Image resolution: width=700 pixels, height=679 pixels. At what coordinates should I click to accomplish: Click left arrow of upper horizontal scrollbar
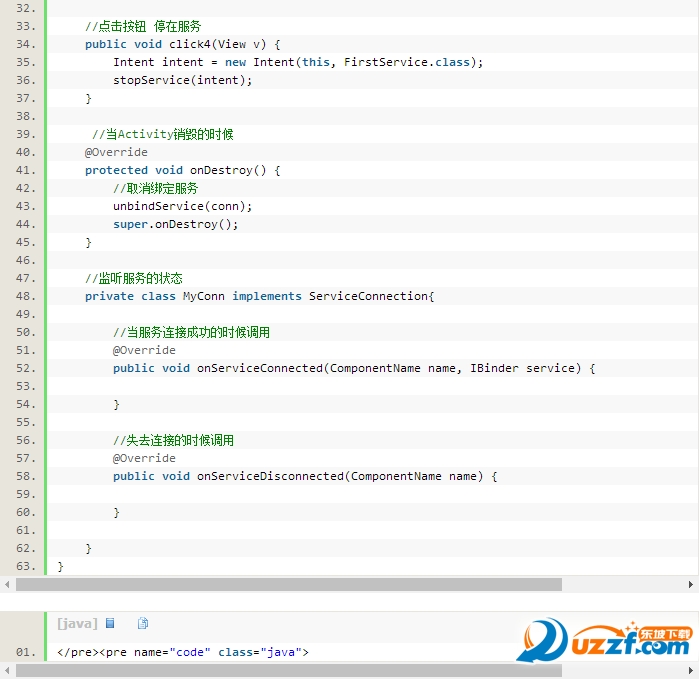(x=7, y=584)
